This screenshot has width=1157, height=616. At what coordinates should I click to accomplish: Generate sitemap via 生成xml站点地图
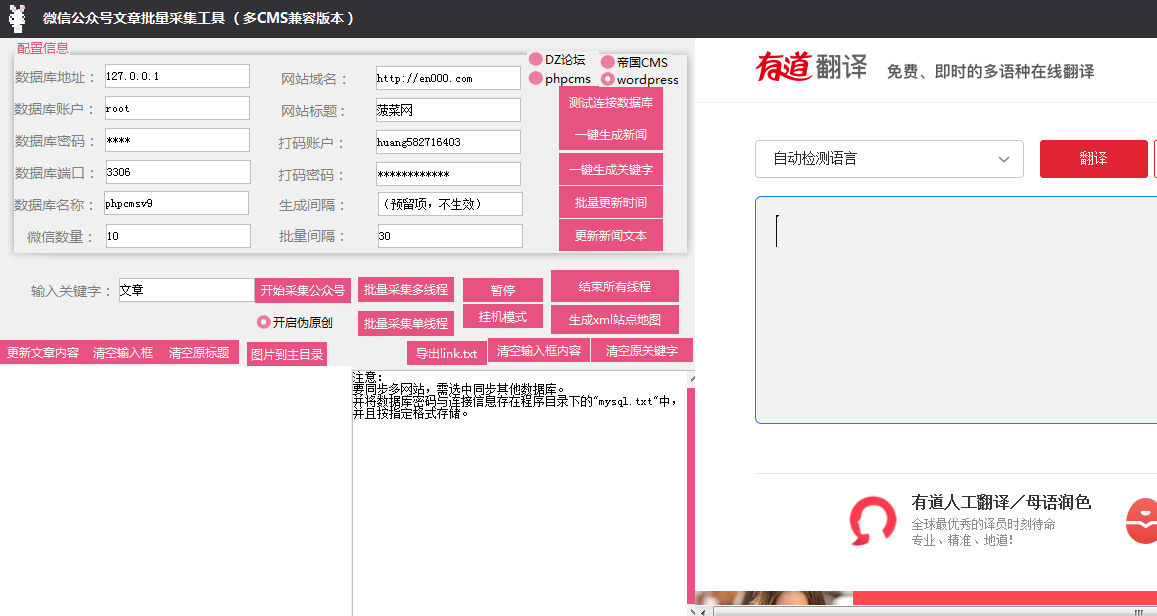(x=613, y=319)
